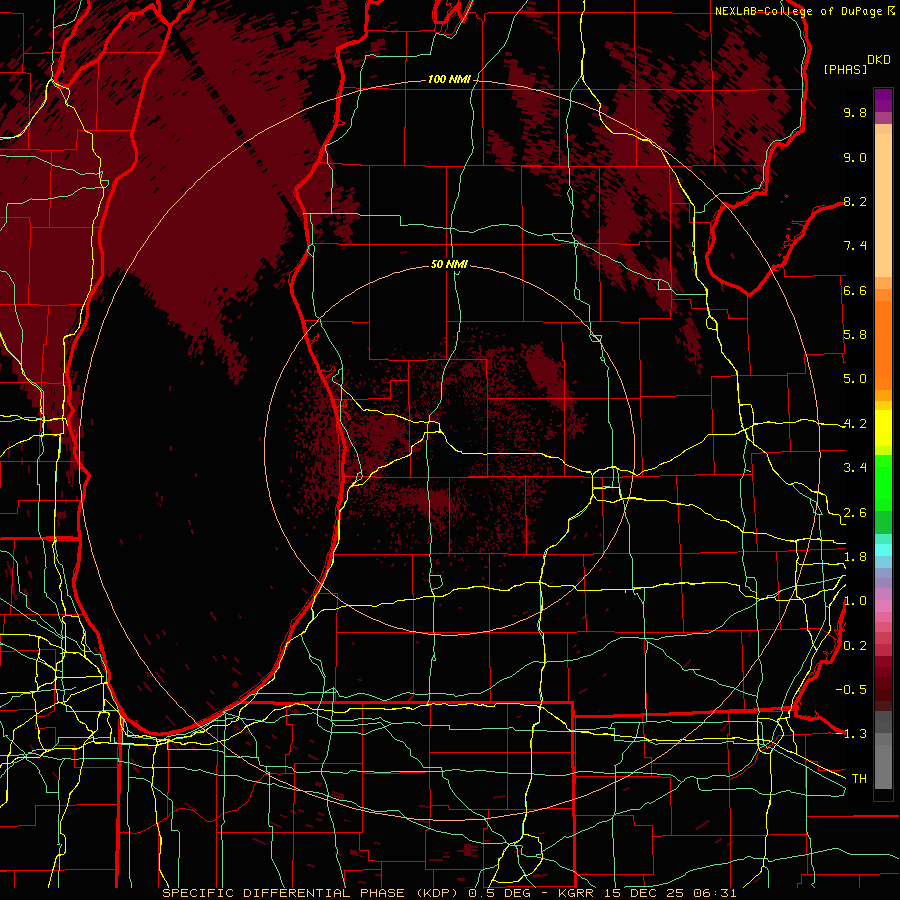Click the 1.3 legend value near the bottom
This screenshot has width=900, height=900.
point(855,734)
